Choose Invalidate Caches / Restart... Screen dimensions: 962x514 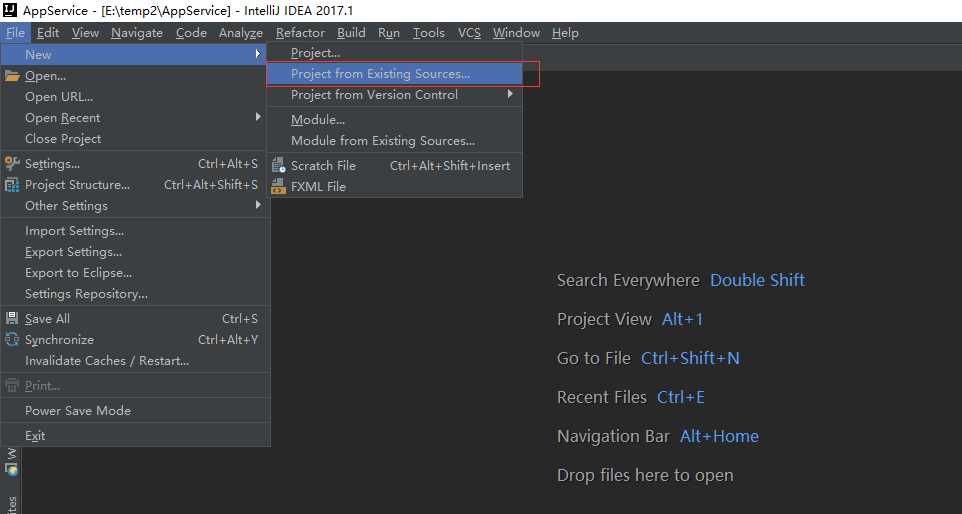(134, 361)
